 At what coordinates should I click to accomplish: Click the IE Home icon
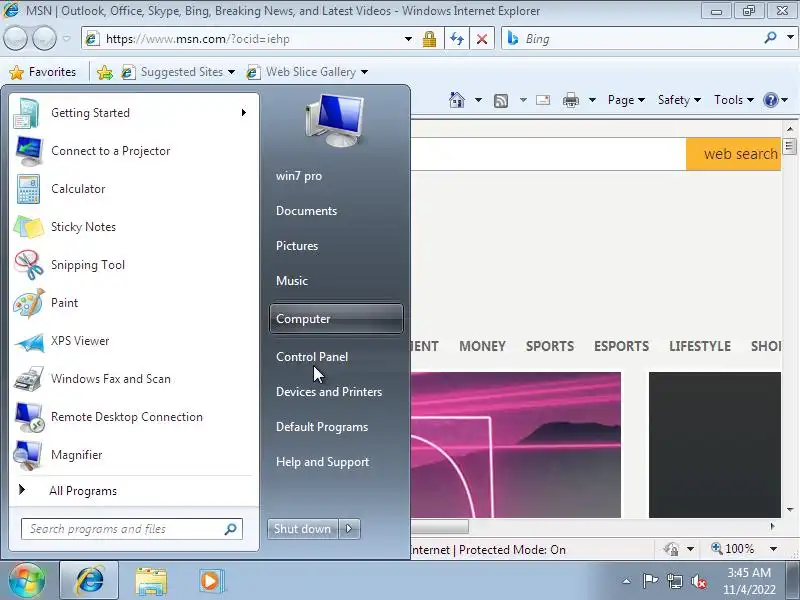[457, 100]
